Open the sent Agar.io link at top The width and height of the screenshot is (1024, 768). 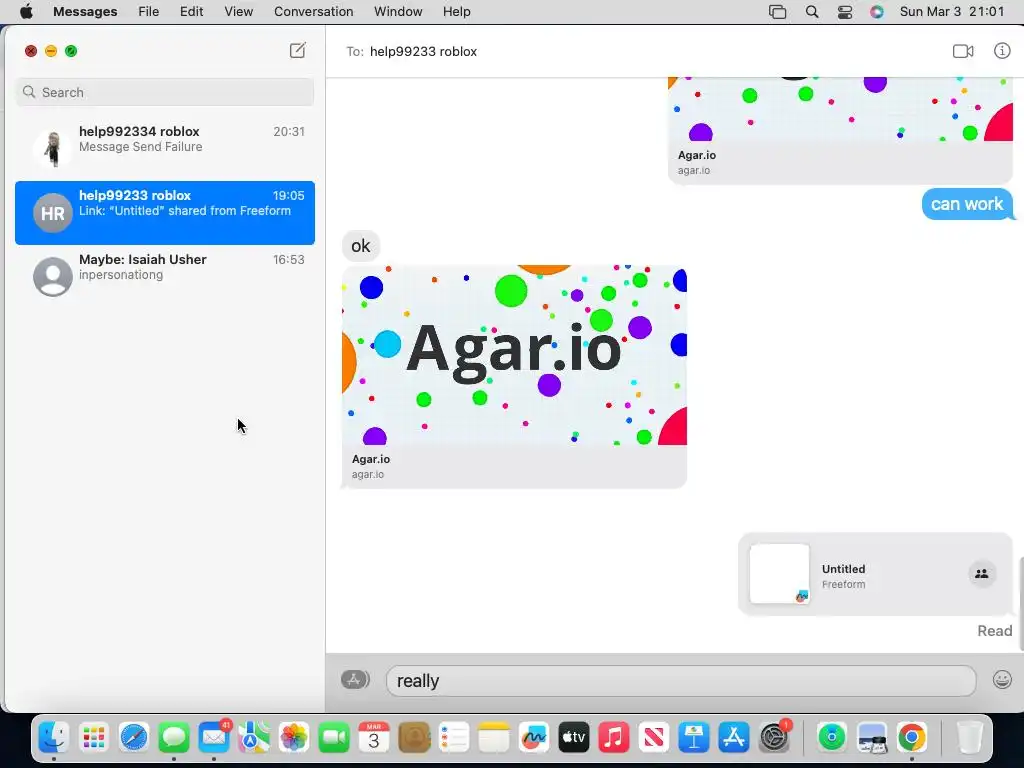pos(840,130)
